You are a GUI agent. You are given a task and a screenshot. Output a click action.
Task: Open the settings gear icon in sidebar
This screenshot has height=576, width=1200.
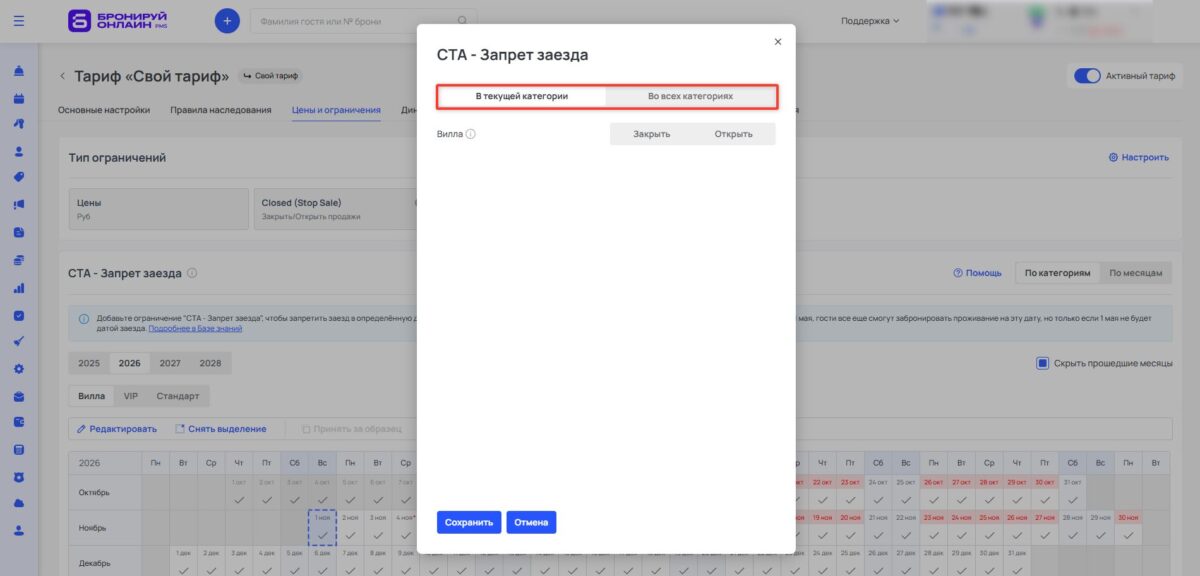[19, 369]
